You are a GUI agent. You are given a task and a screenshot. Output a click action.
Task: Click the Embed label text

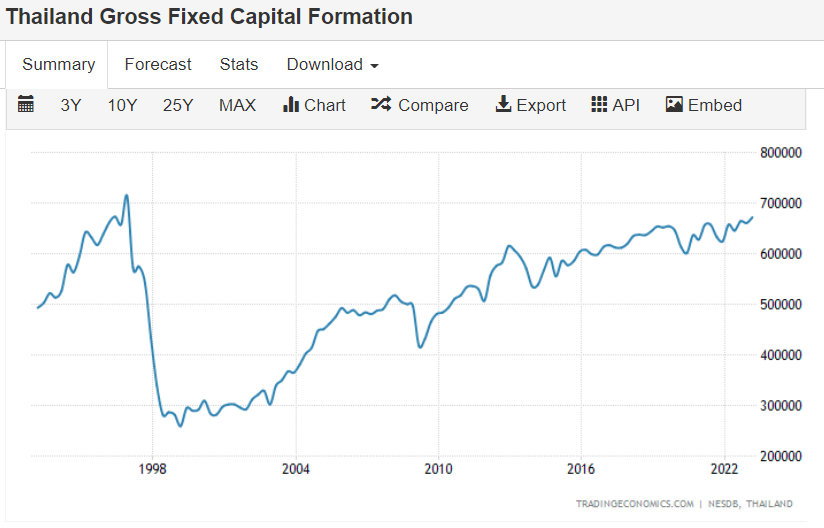click(715, 106)
